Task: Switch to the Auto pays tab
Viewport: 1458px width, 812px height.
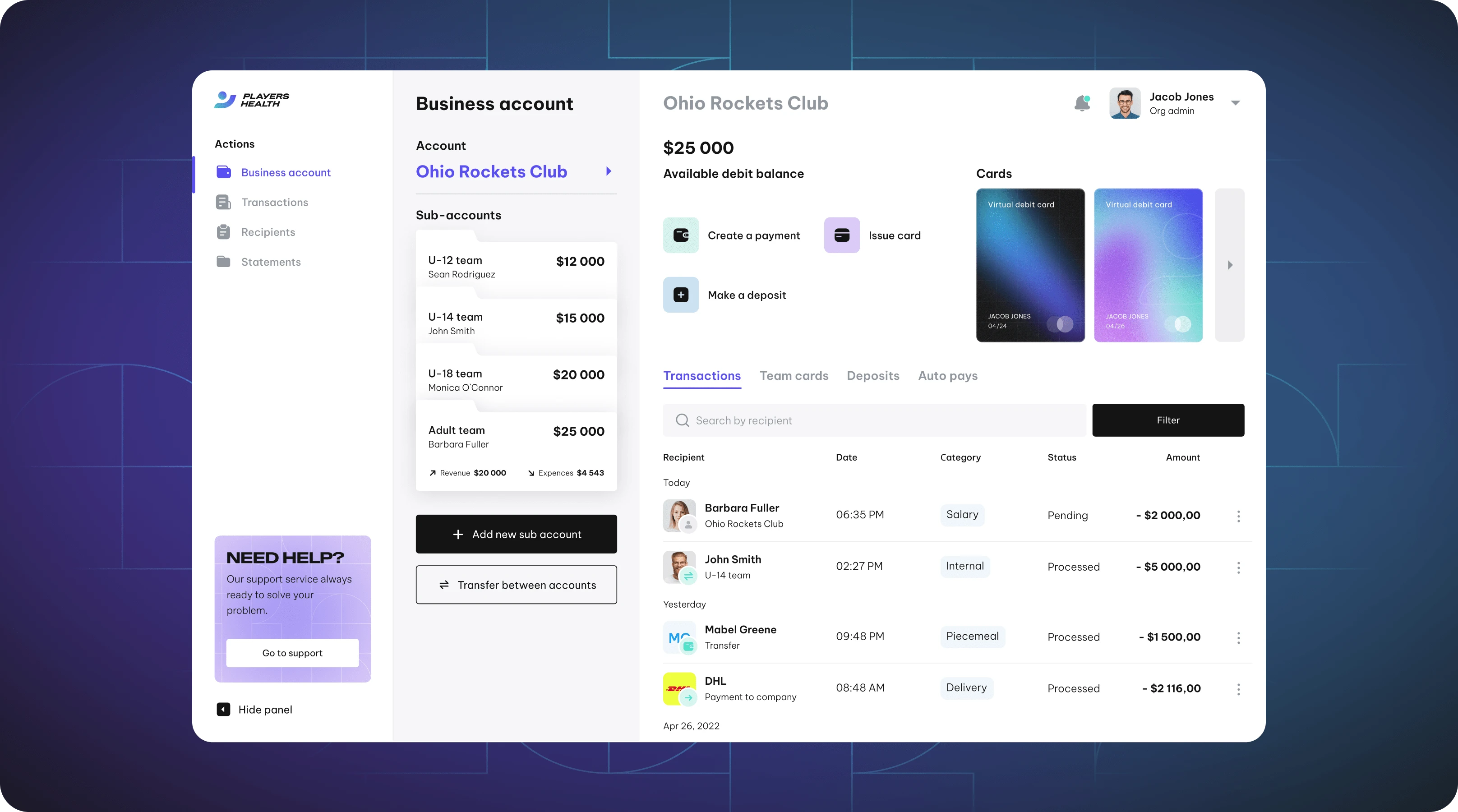Action: point(947,376)
